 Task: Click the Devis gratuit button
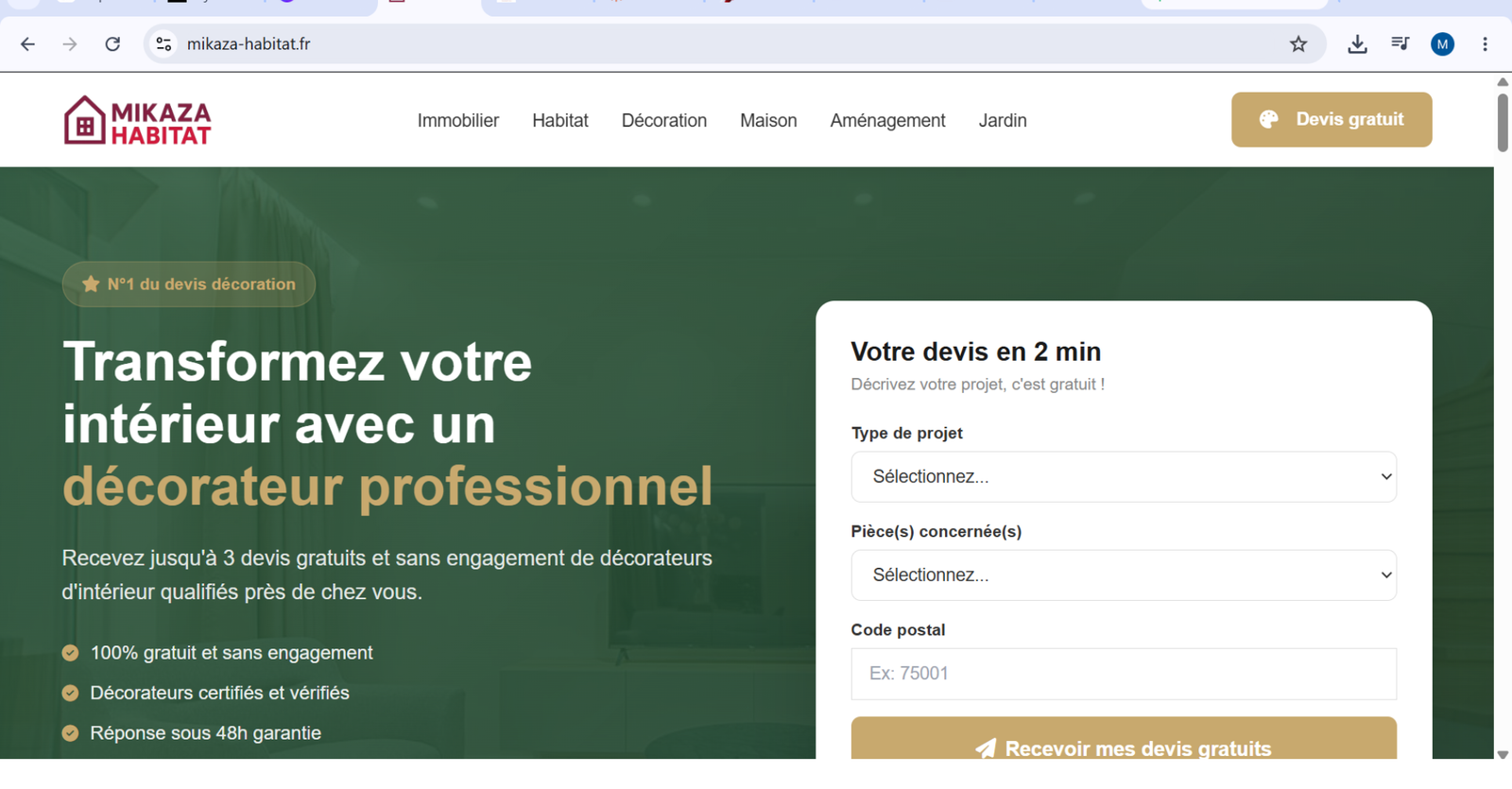(x=1332, y=119)
